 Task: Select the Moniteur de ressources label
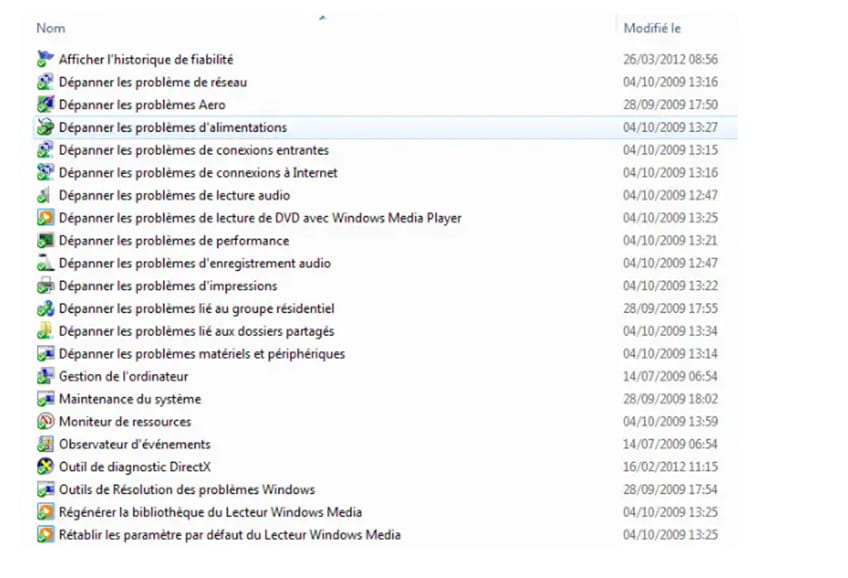point(125,422)
